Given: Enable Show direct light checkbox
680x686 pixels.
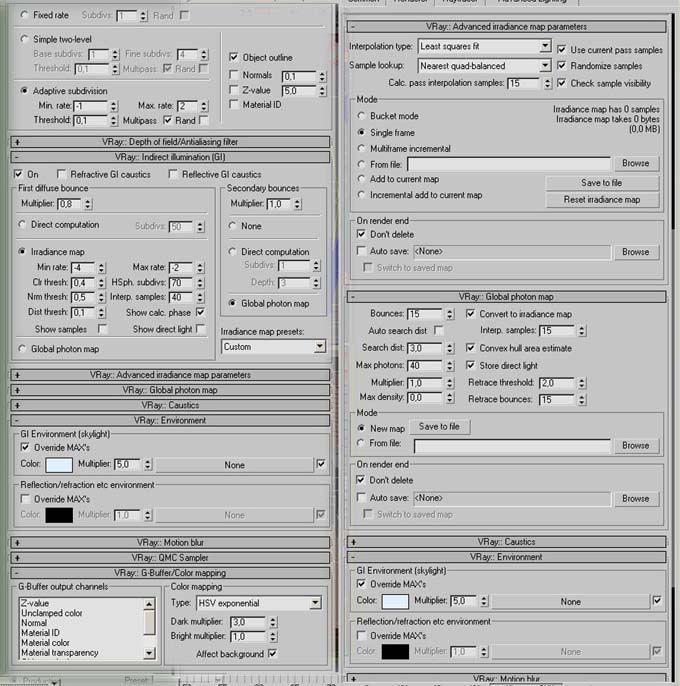Looking at the screenshot, I should (200, 329).
